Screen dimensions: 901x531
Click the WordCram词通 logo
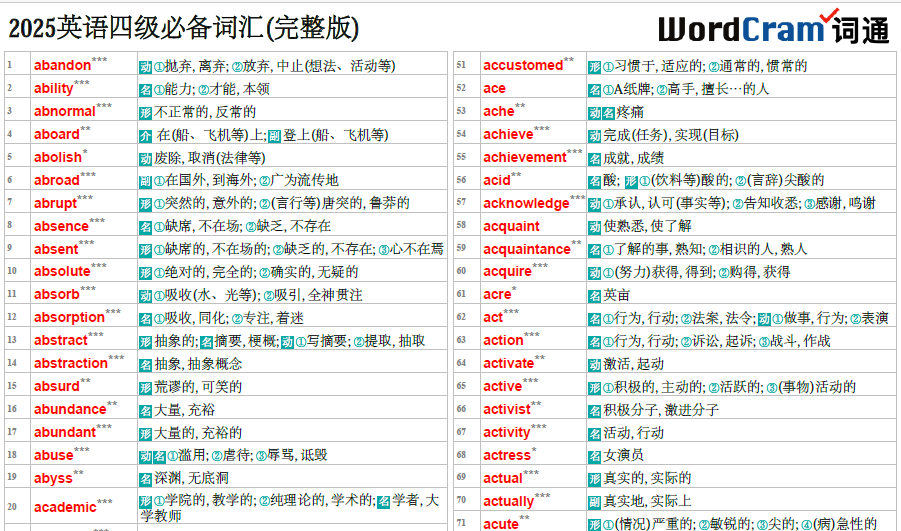(773, 27)
